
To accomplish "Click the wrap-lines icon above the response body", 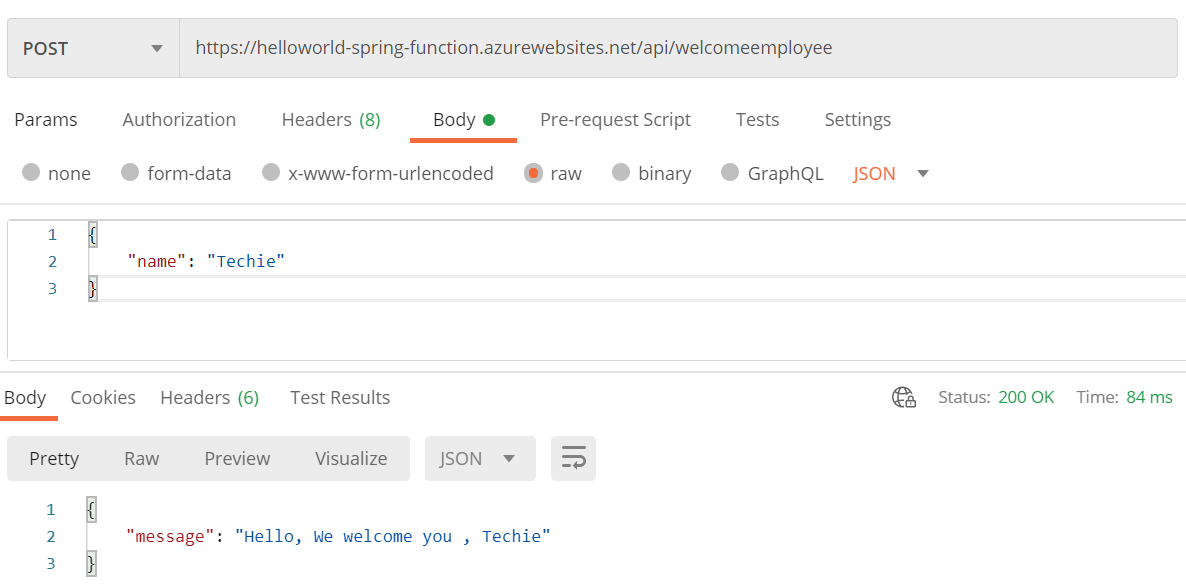I will tap(573, 458).
